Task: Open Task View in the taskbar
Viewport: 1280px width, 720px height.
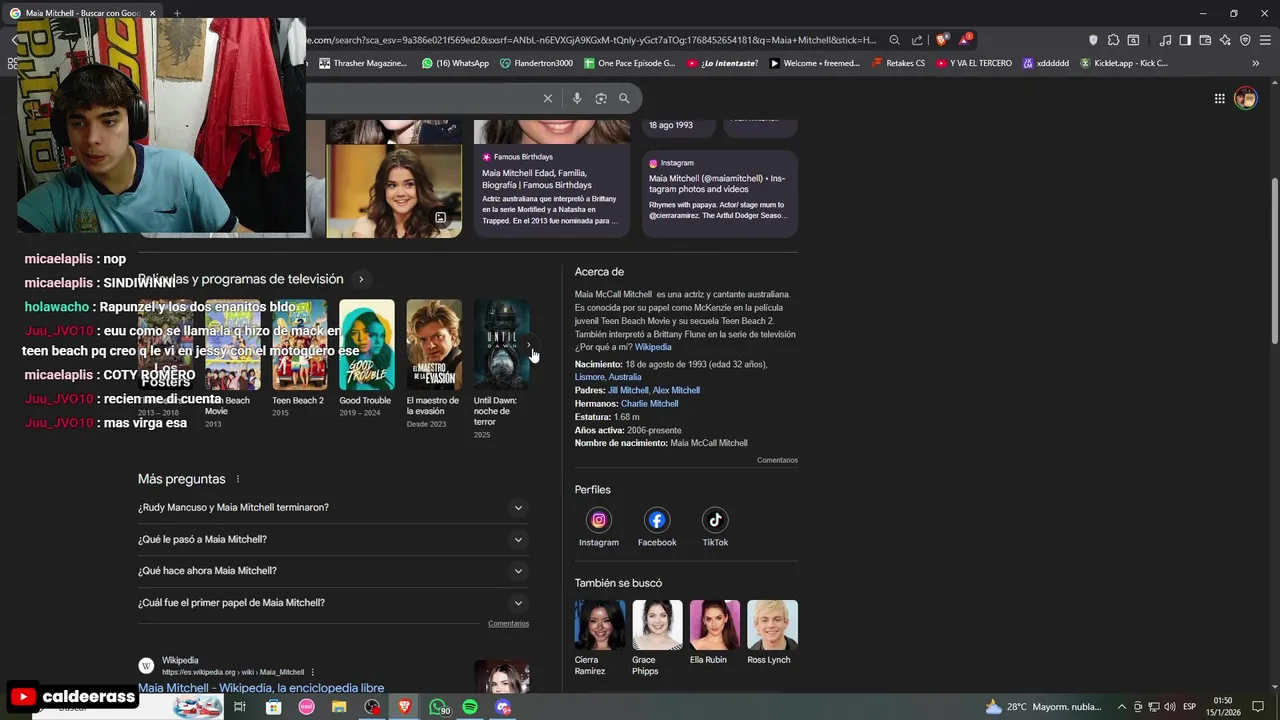Action: pyautogui.click(x=240, y=707)
